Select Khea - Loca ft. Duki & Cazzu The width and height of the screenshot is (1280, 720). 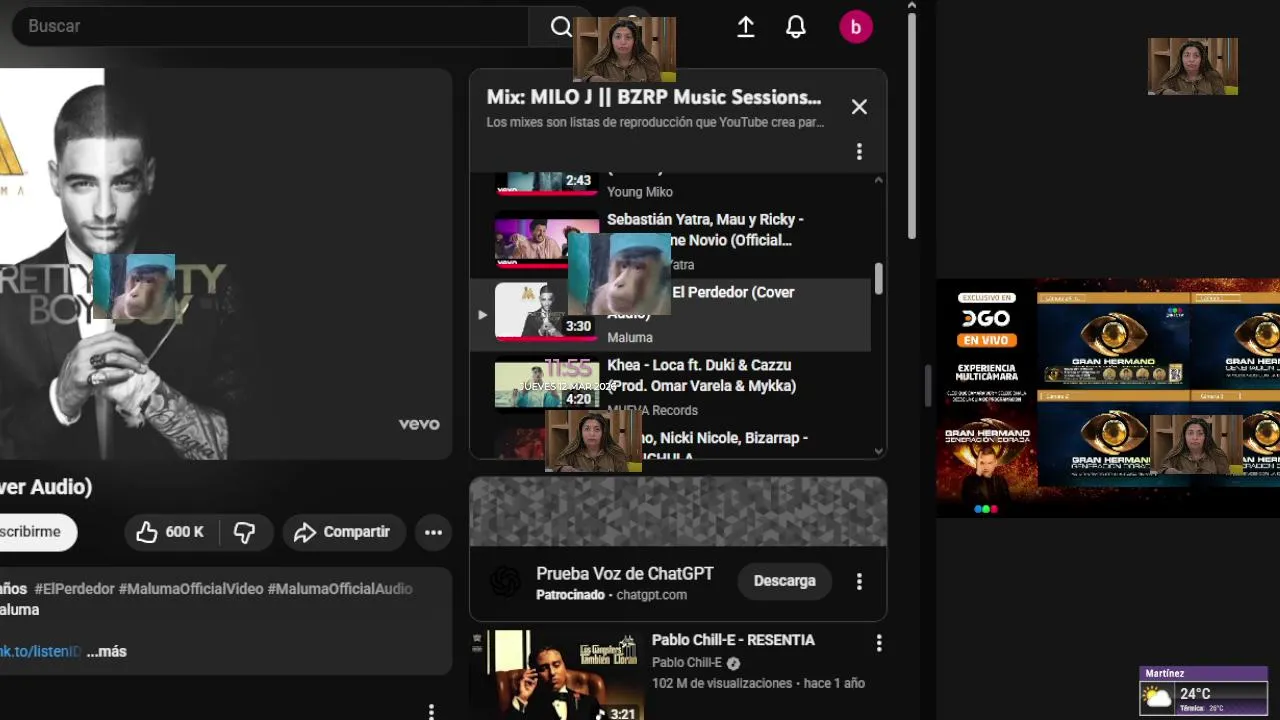701,375
